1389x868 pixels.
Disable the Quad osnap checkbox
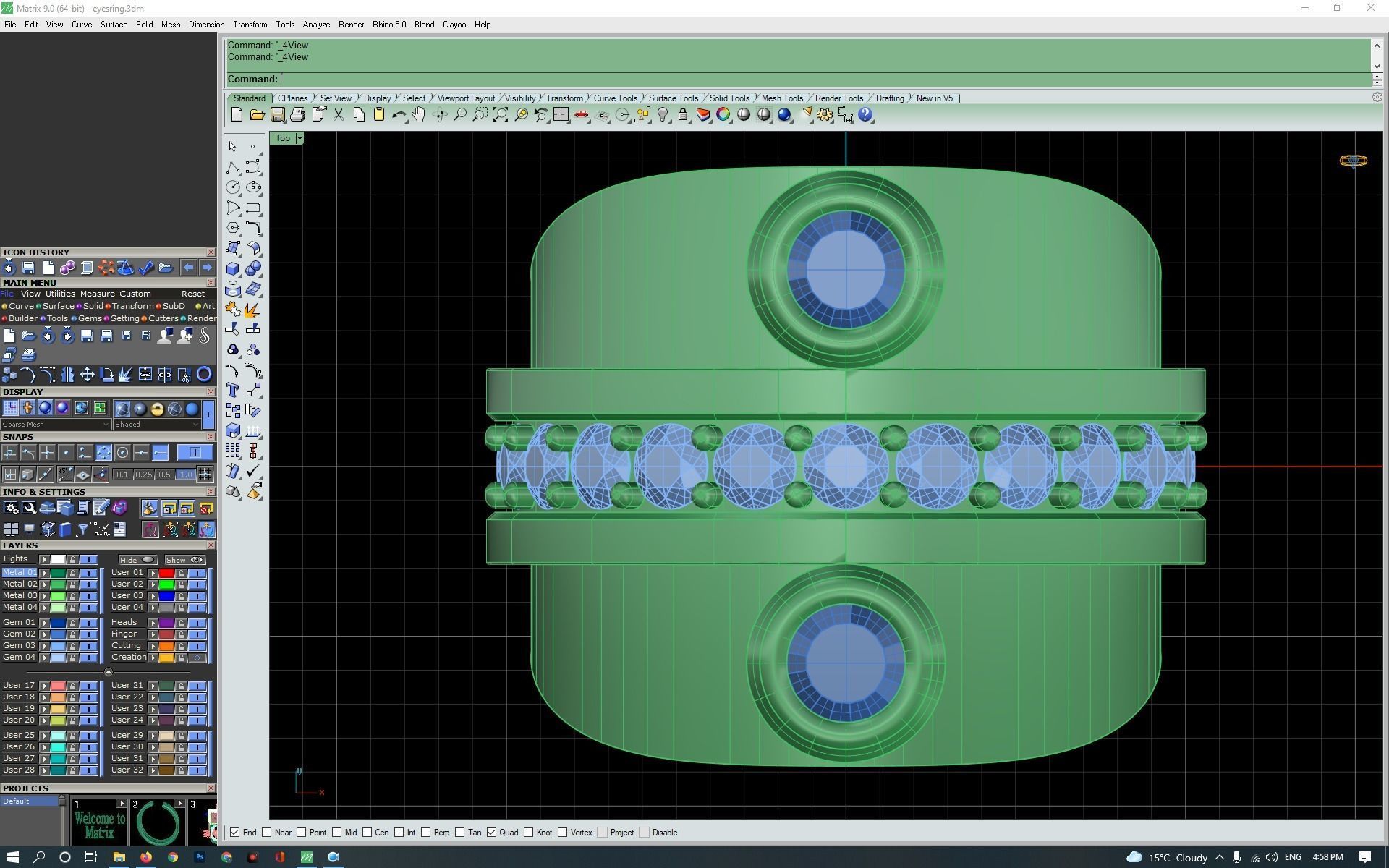(492, 833)
